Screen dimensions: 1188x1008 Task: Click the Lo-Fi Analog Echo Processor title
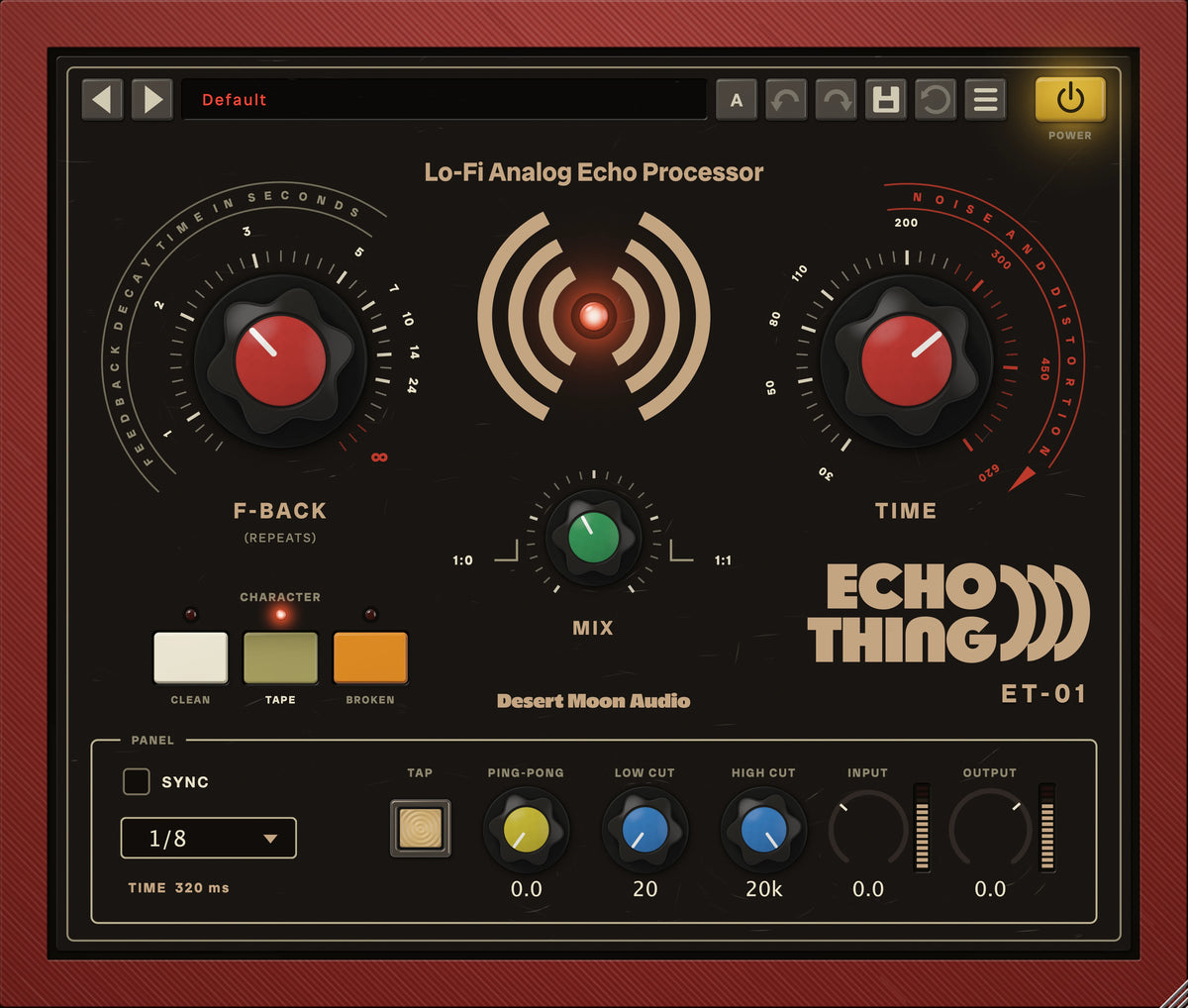[594, 172]
